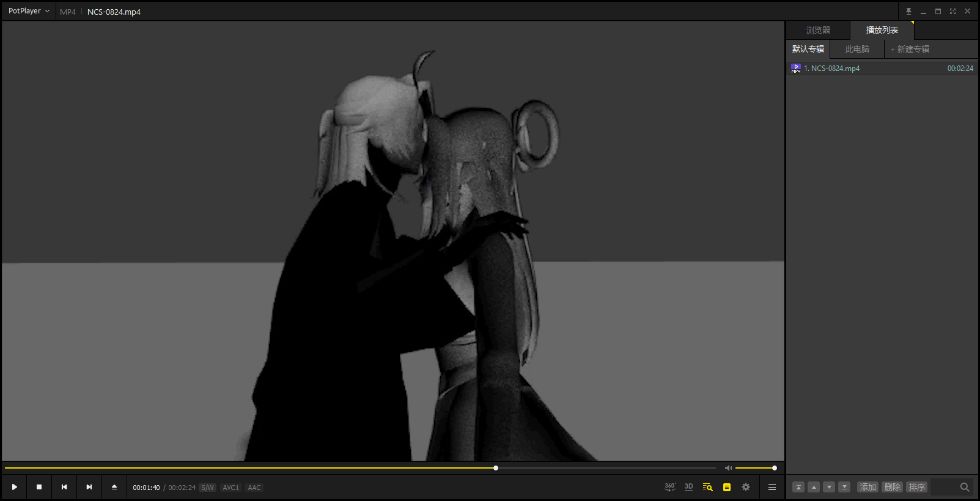Viewport: 980px width, 501px height.
Task: Click the playlist search magnifier icon
Action: pyautogui.click(x=965, y=487)
